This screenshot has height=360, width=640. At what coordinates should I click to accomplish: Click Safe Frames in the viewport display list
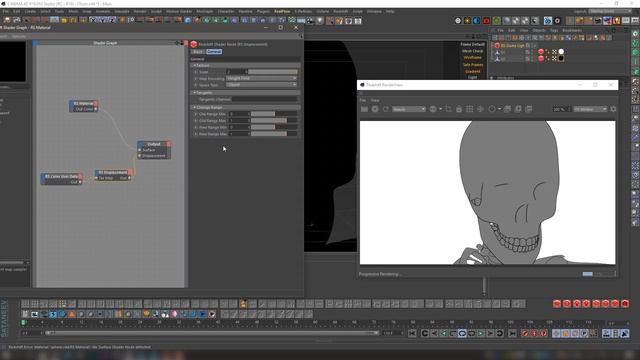472,64
